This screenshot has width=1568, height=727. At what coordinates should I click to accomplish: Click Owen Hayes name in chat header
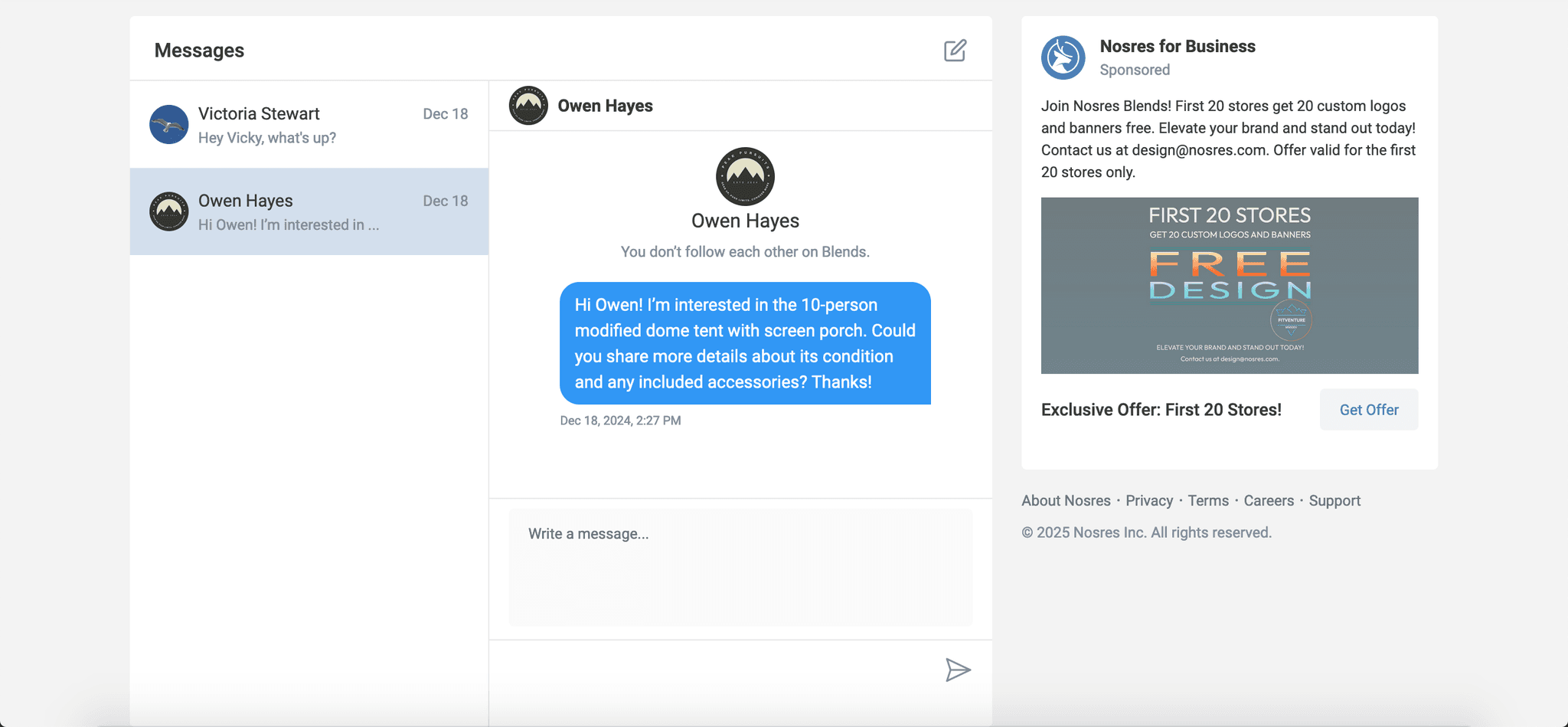605,106
